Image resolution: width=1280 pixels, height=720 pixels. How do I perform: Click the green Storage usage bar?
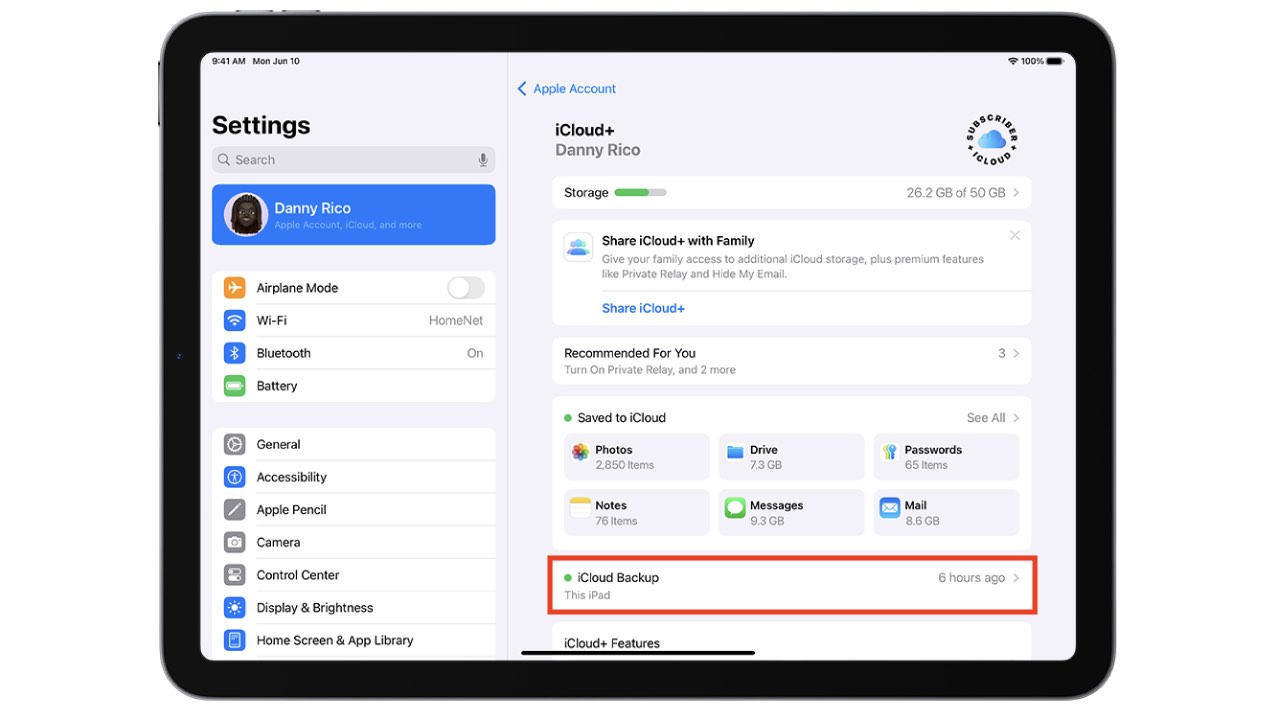(640, 192)
